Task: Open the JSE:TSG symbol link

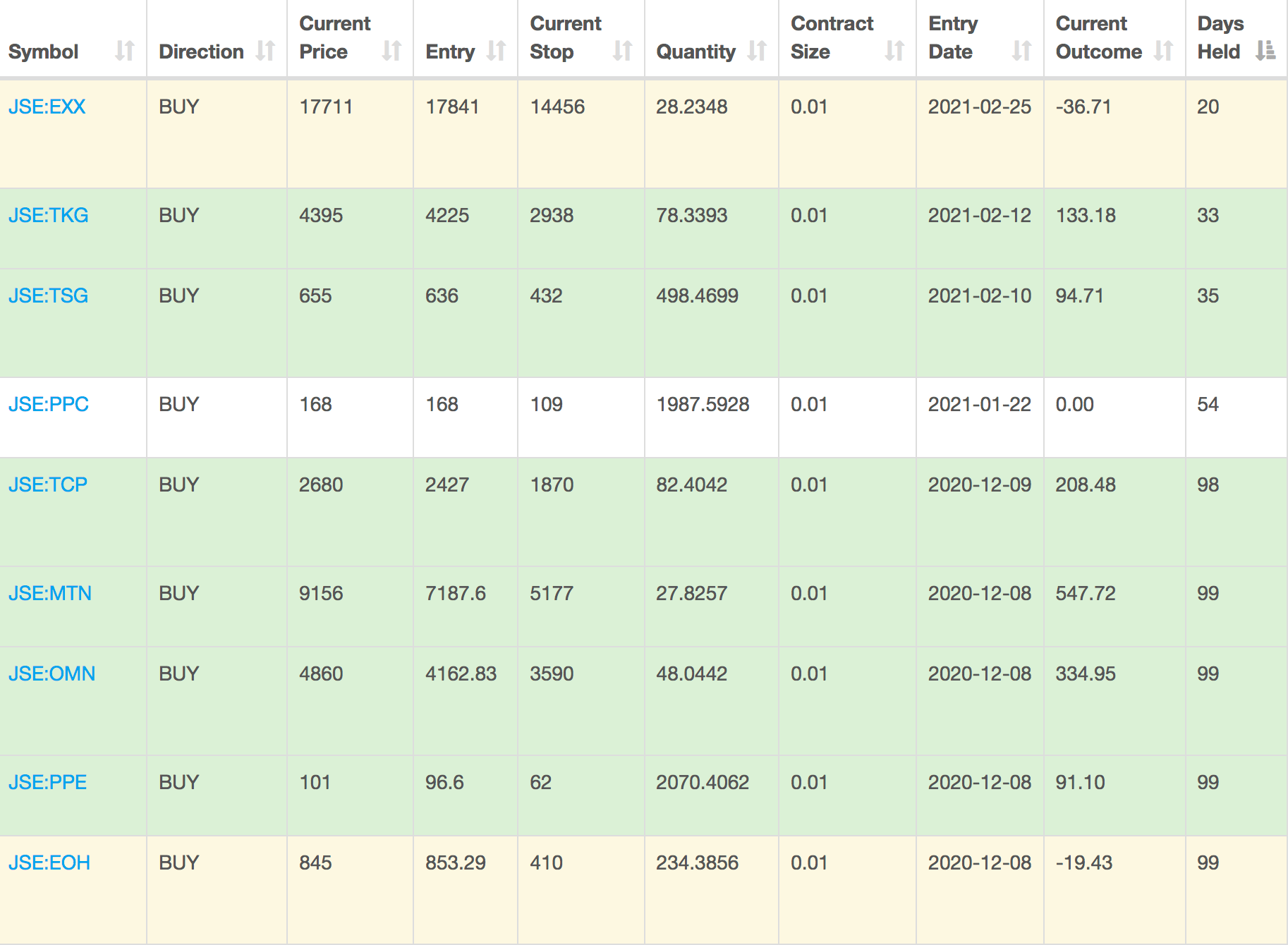Action: click(48, 295)
